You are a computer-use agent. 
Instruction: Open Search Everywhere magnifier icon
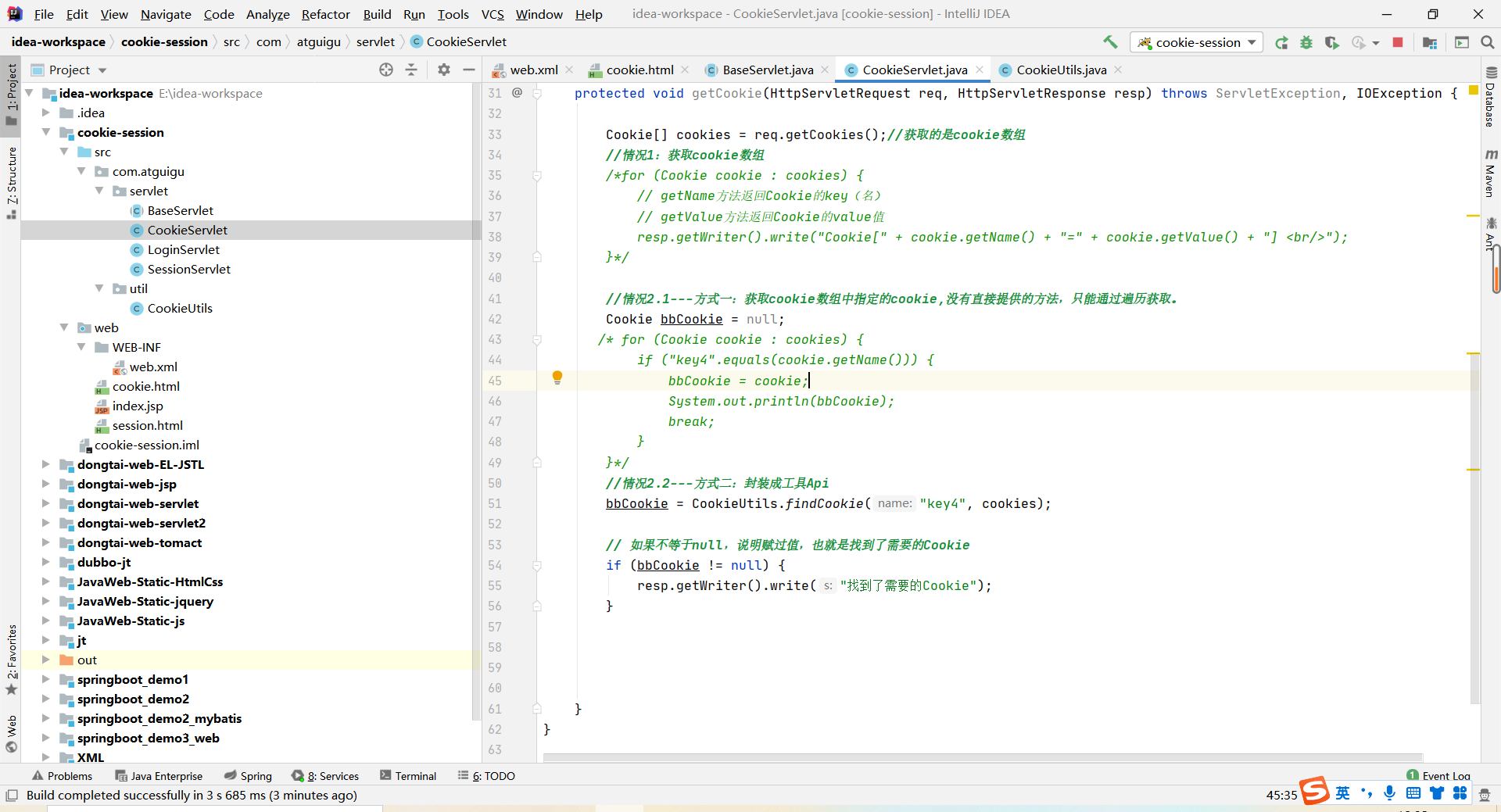tap(1488, 42)
